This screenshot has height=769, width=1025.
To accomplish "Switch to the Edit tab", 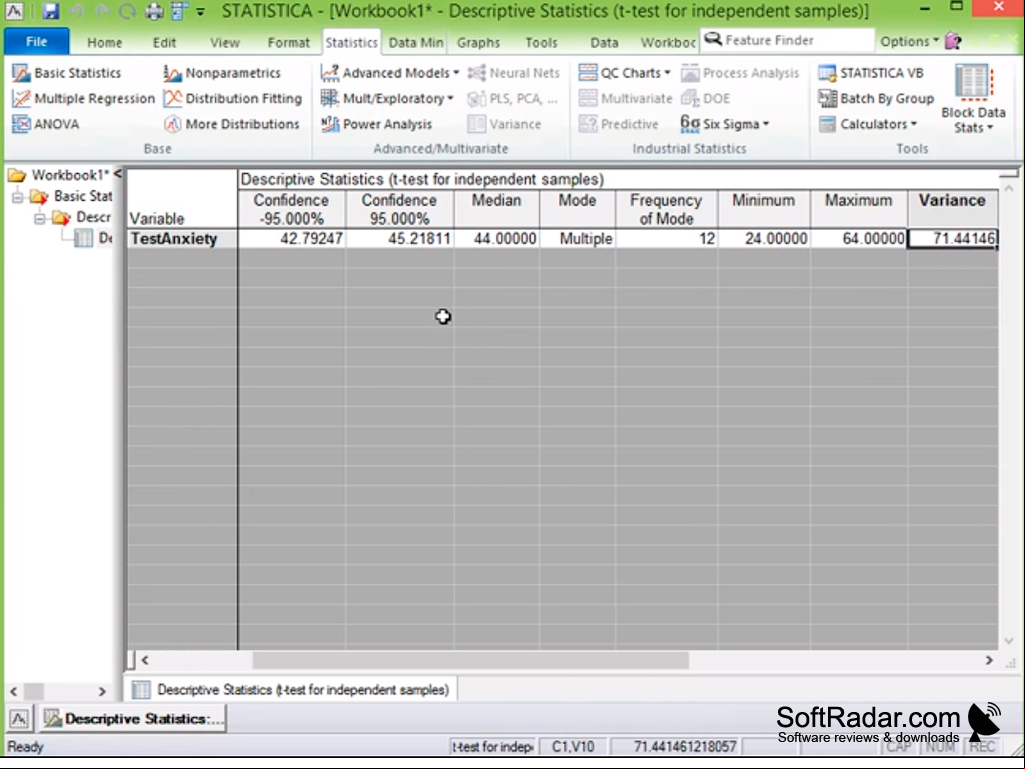I will pos(164,43).
